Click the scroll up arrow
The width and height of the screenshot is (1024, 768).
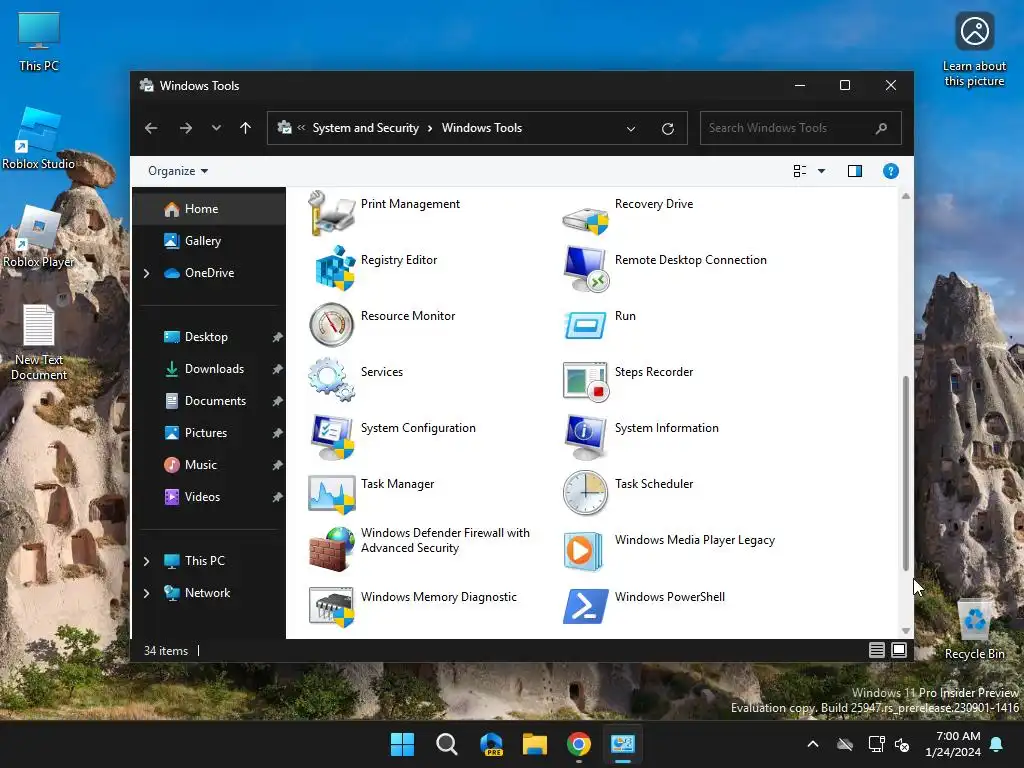[906, 196]
